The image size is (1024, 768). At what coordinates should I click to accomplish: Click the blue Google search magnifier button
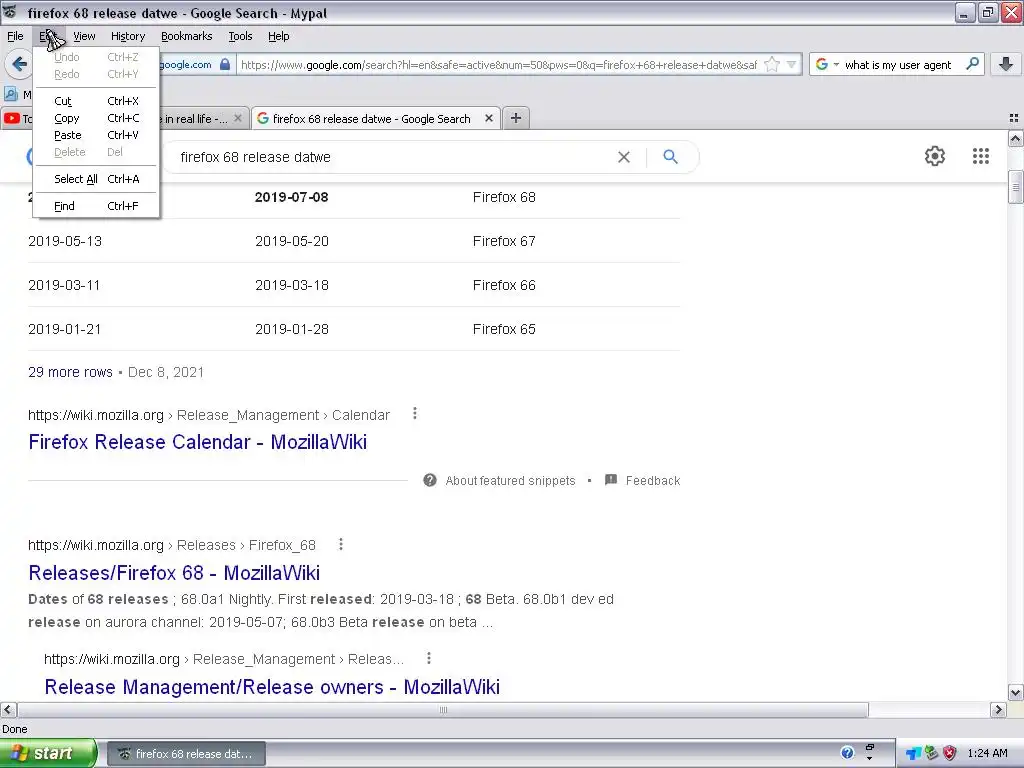pyautogui.click(x=671, y=157)
